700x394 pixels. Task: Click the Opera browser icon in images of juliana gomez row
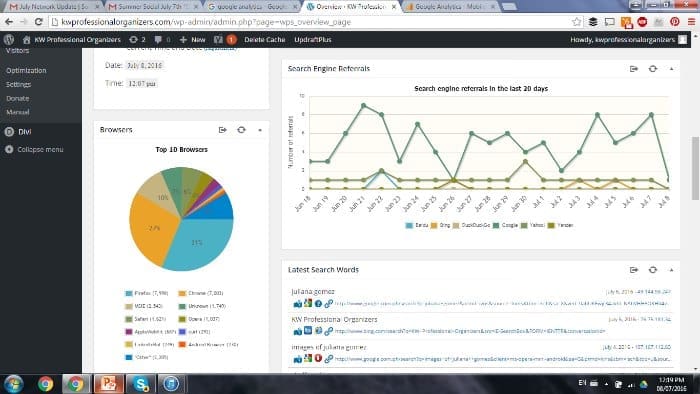point(318,358)
